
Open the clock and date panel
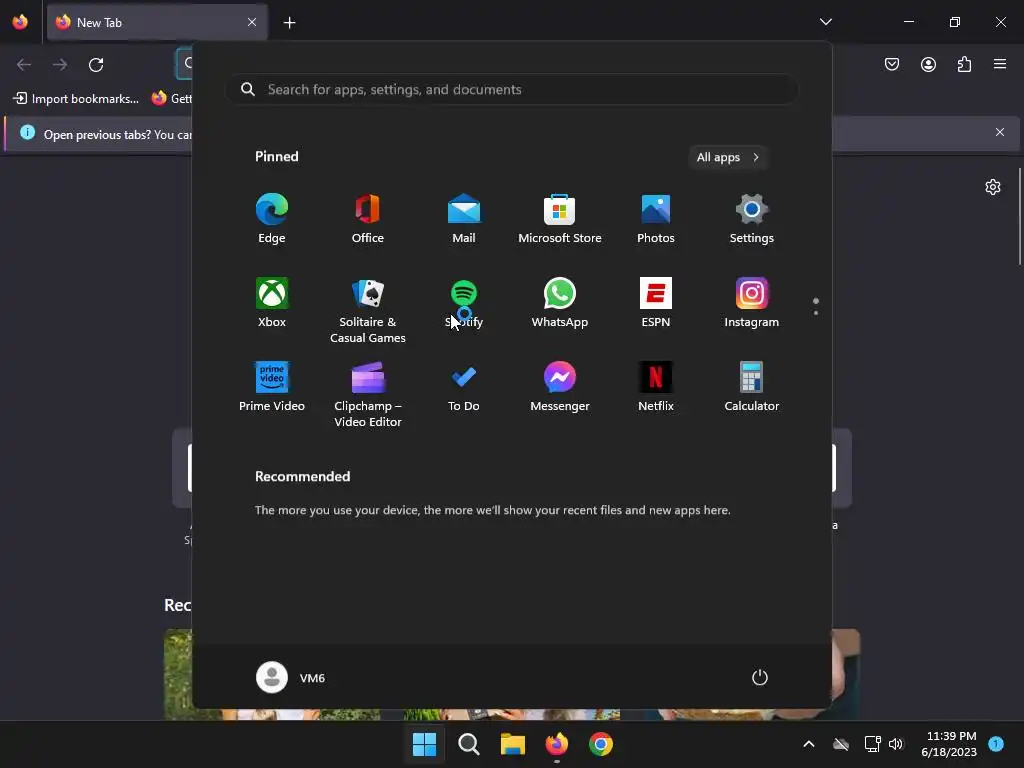click(x=950, y=744)
